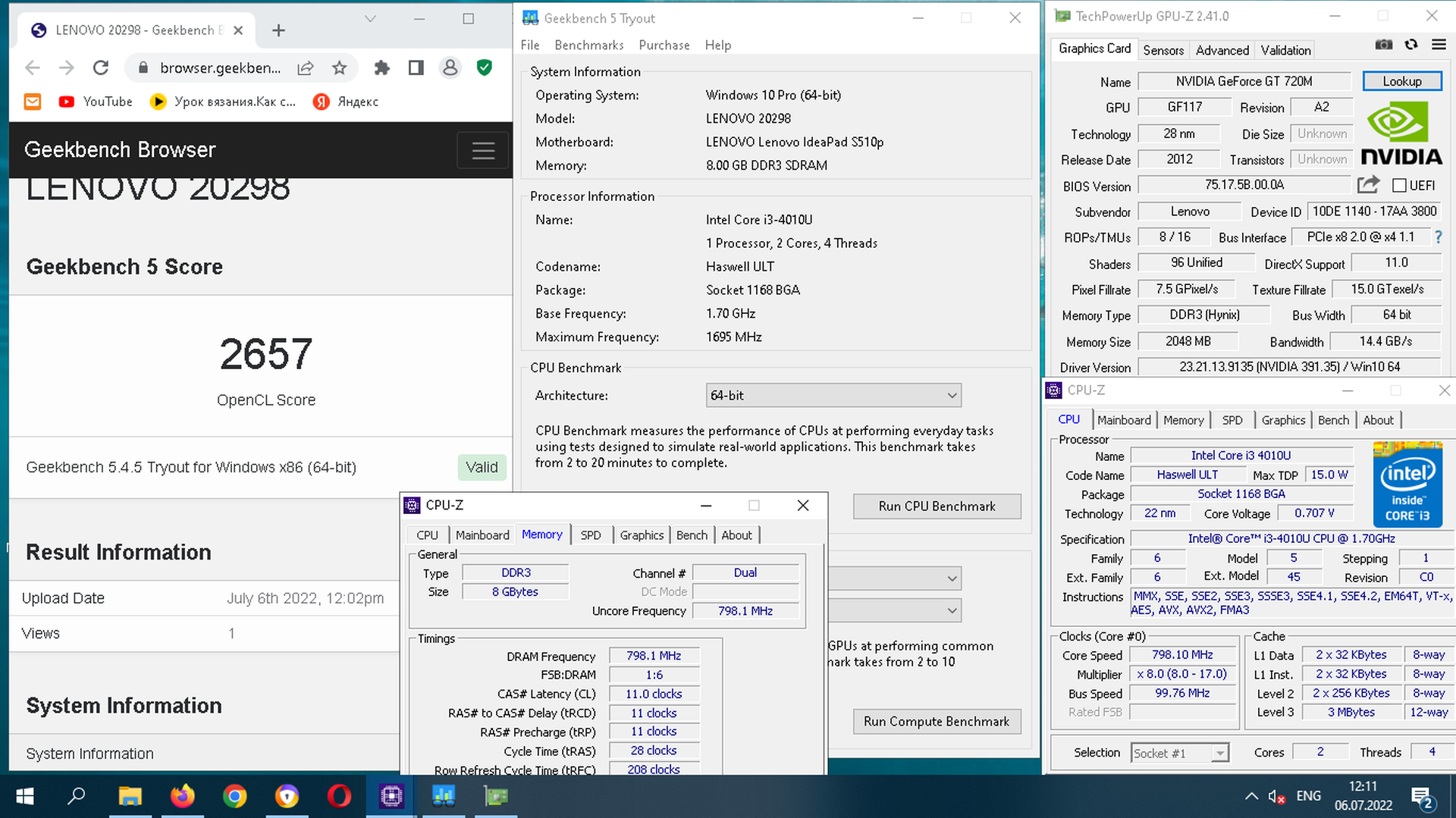Click Run Compute Benchmark button
1456x818 pixels.
point(937,722)
